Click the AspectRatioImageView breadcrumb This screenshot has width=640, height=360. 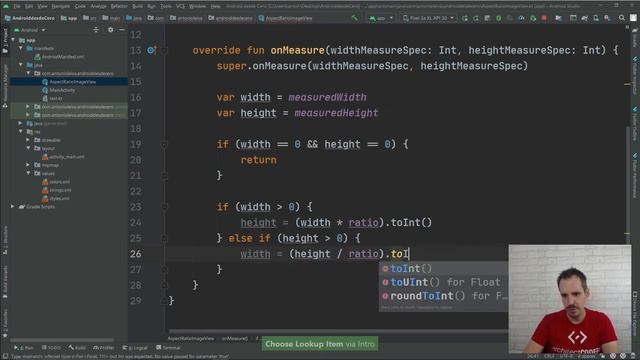(285, 18)
